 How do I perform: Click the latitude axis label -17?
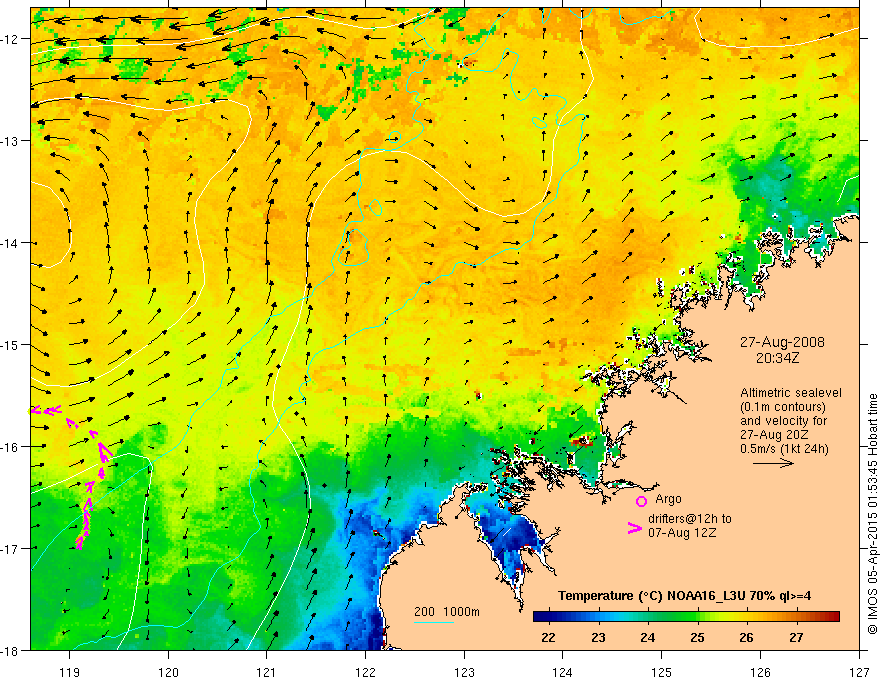11,549
